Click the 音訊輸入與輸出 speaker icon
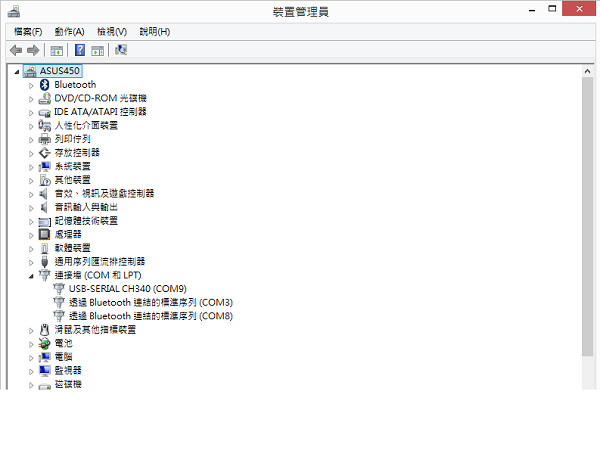The width and height of the screenshot is (600, 463). [44, 208]
